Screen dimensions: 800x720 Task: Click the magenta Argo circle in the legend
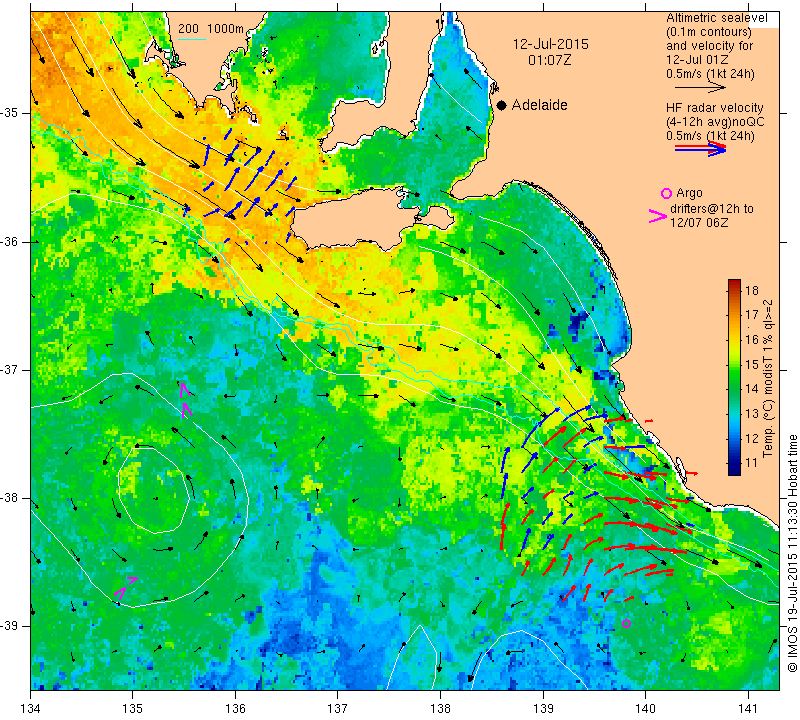click(x=666, y=193)
